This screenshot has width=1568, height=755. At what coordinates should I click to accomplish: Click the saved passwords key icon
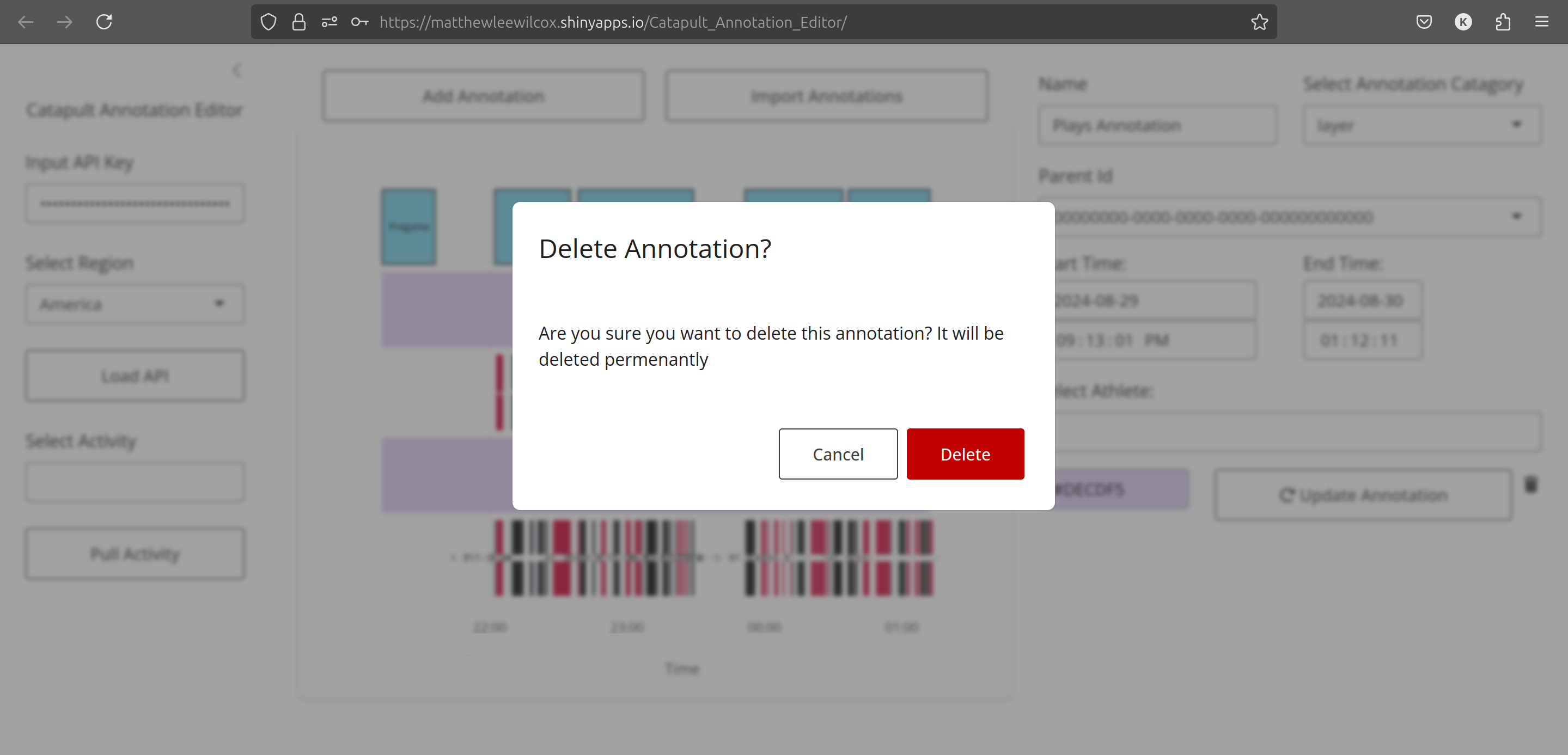click(361, 22)
